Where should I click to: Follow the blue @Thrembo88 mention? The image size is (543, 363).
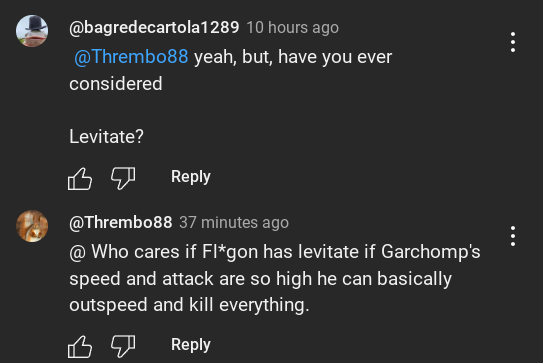131,57
